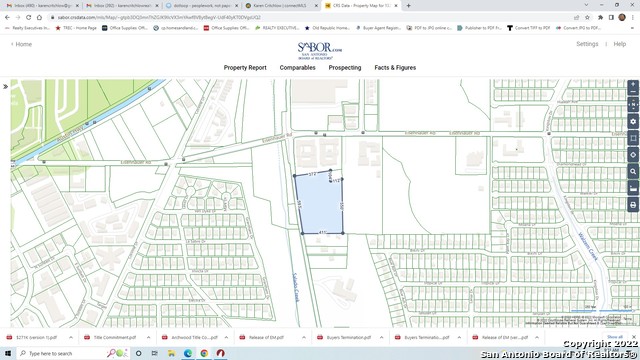Zoom out of the map
This screenshot has width=640, height=360.
(633, 92)
